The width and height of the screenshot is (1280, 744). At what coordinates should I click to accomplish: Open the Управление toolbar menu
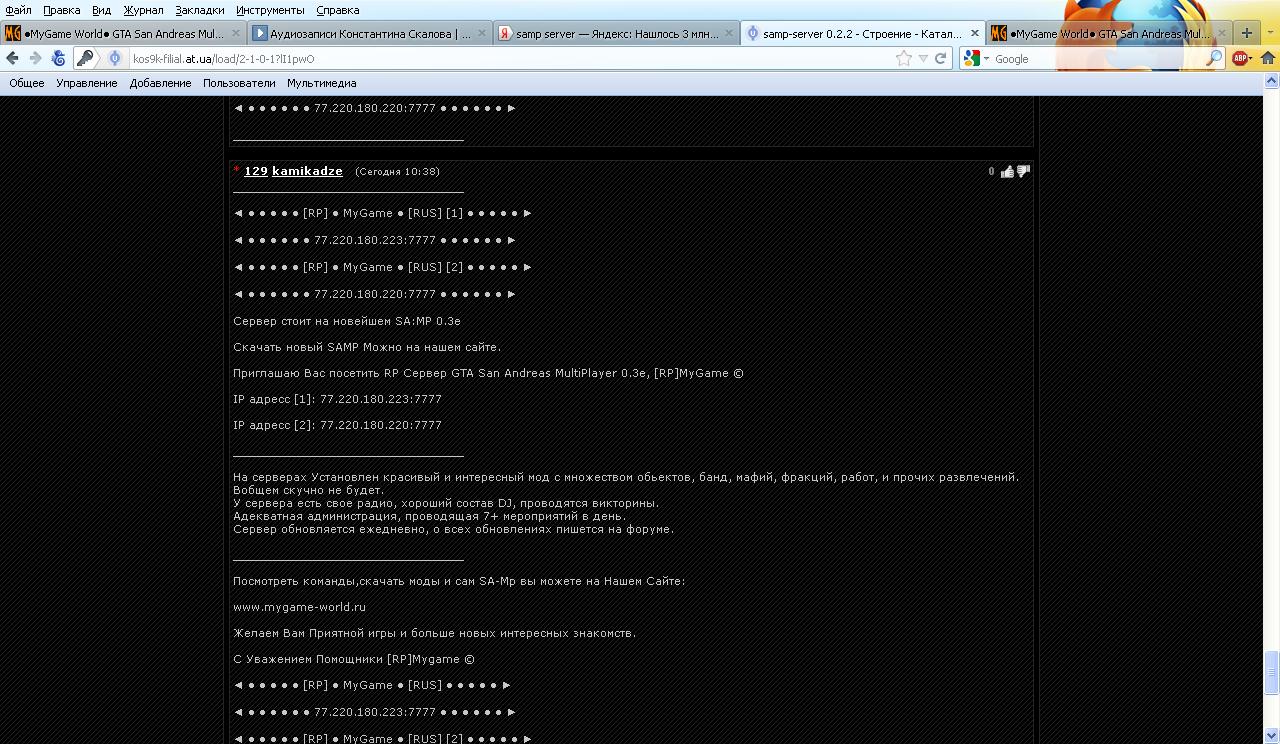coord(87,83)
